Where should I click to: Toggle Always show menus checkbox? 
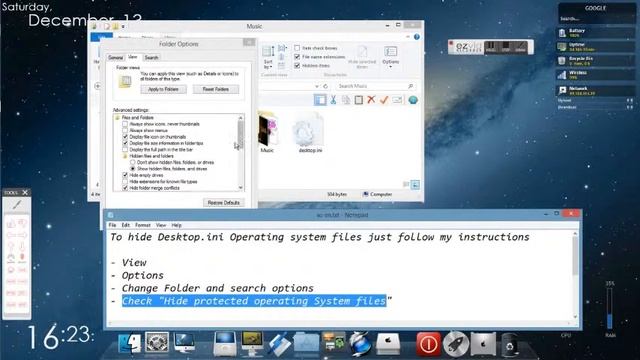coord(125,130)
